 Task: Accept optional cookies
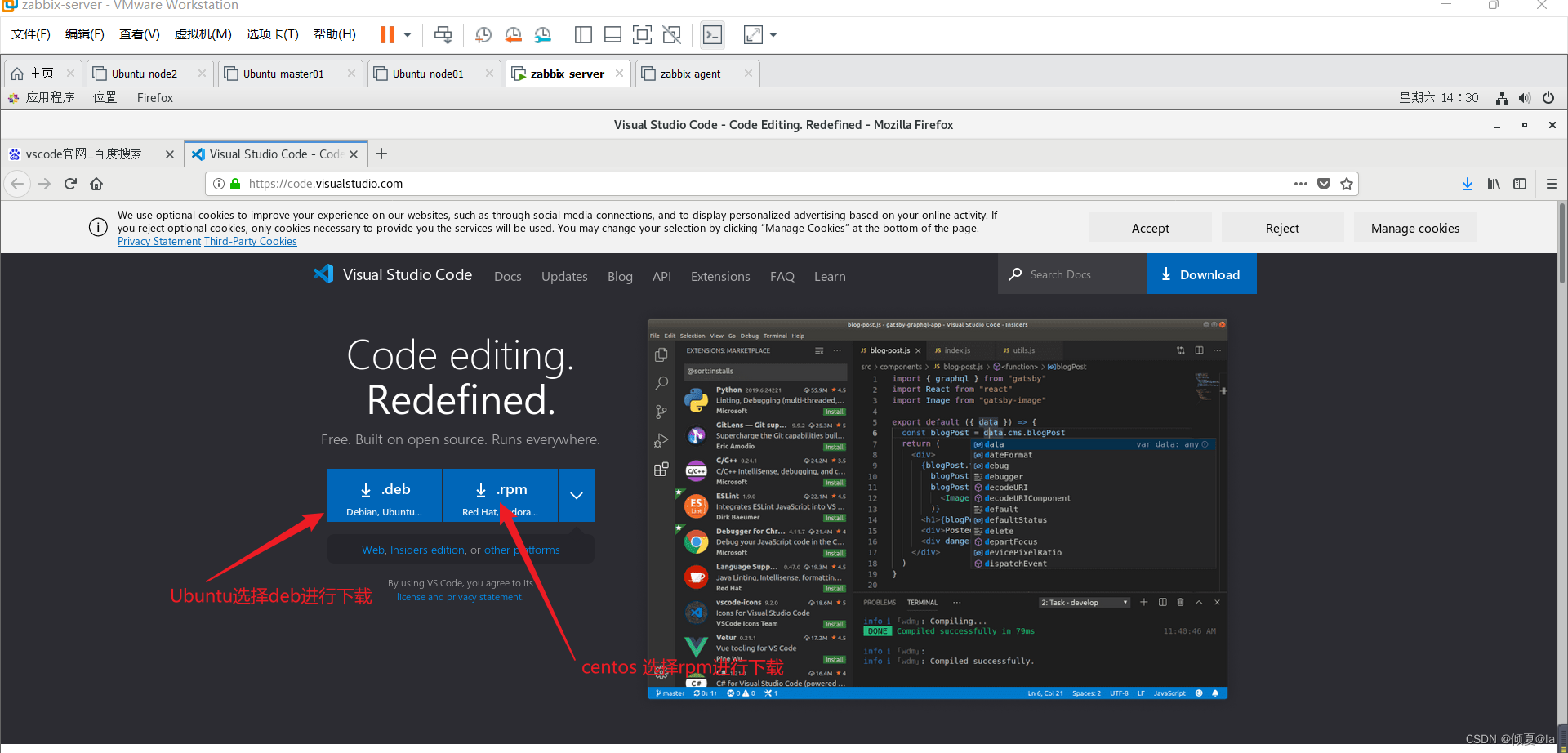1150,228
